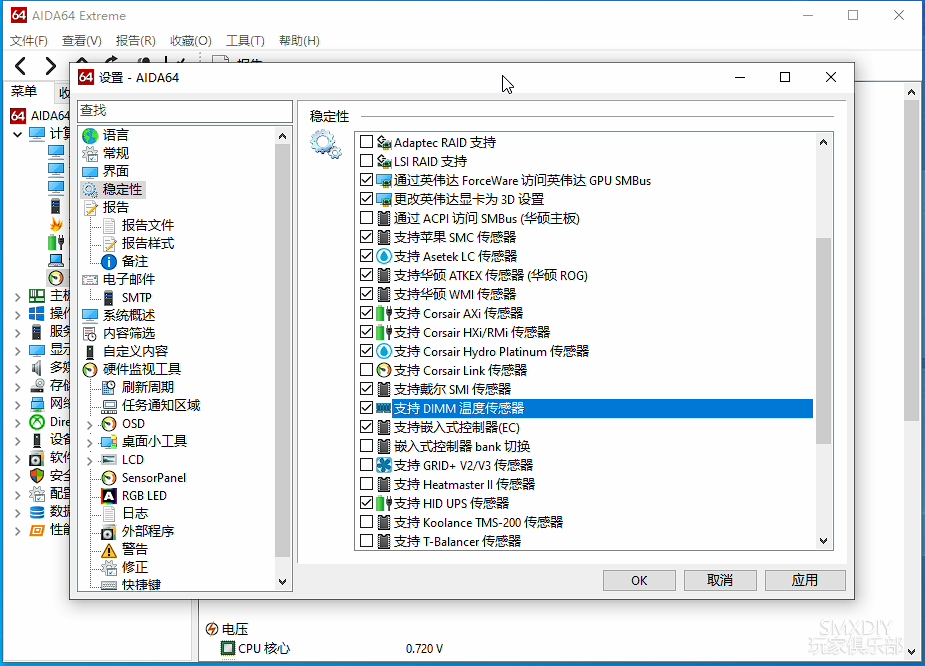Image resolution: width=925 pixels, height=666 pixels.
Task: Click the 内容筛选 icon
Action: click(x=90, y=334)
